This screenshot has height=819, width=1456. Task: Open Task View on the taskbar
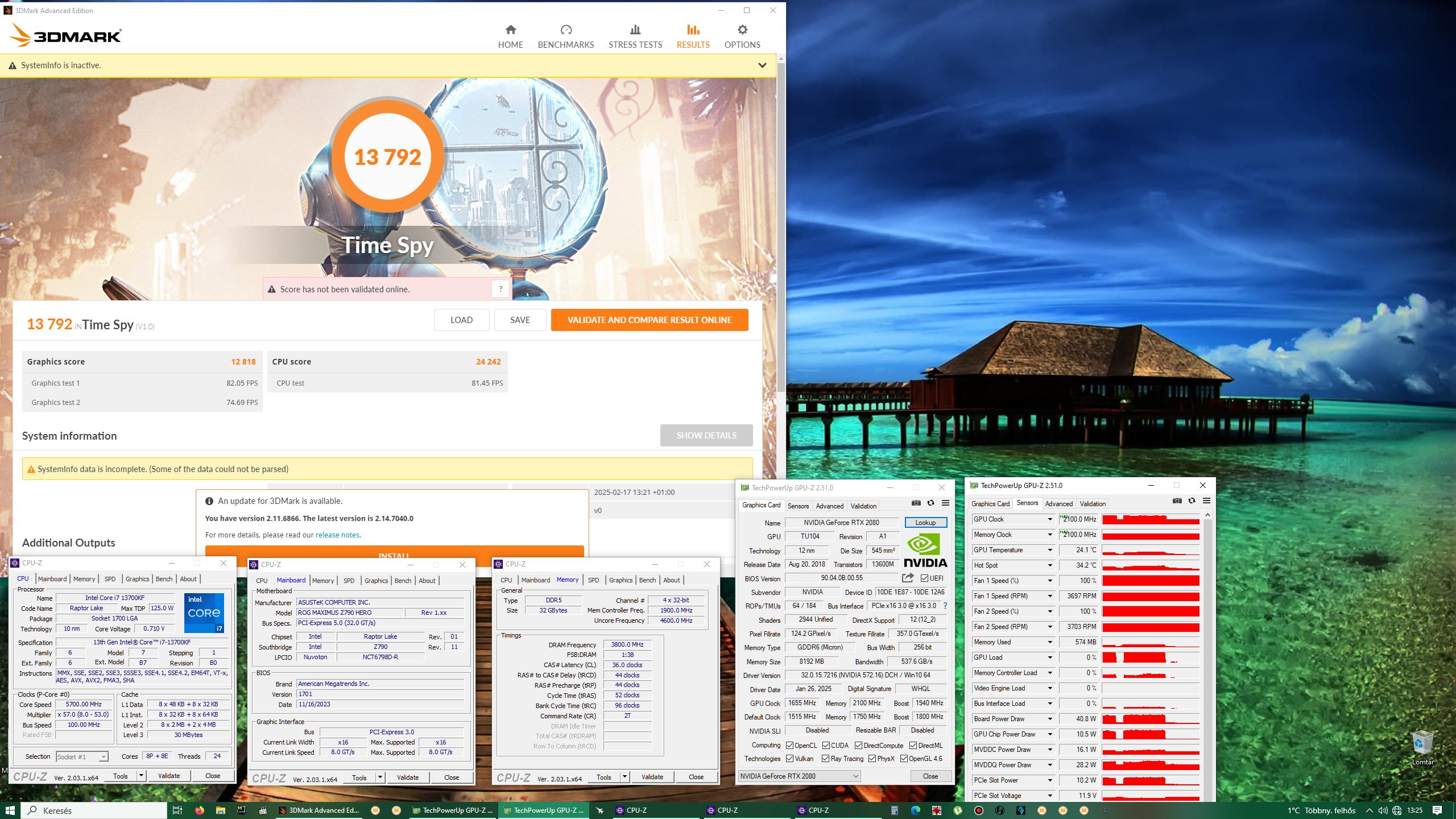click(x=177, y=810)
